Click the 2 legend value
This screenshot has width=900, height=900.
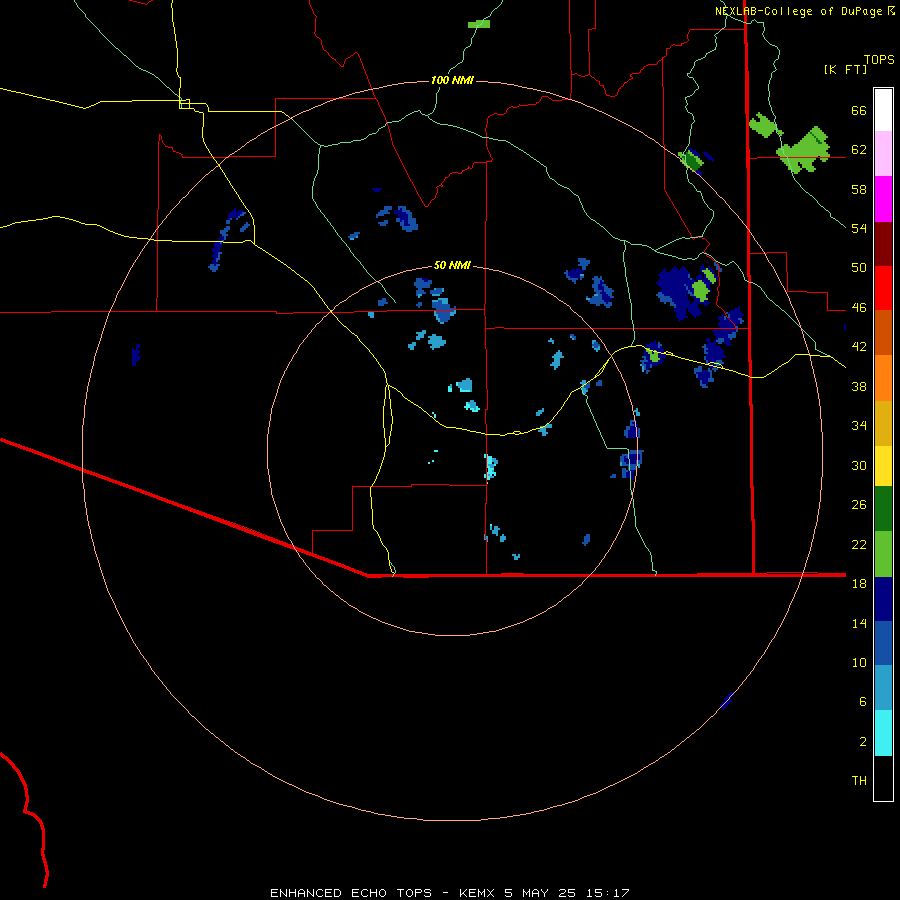point(863,742)
